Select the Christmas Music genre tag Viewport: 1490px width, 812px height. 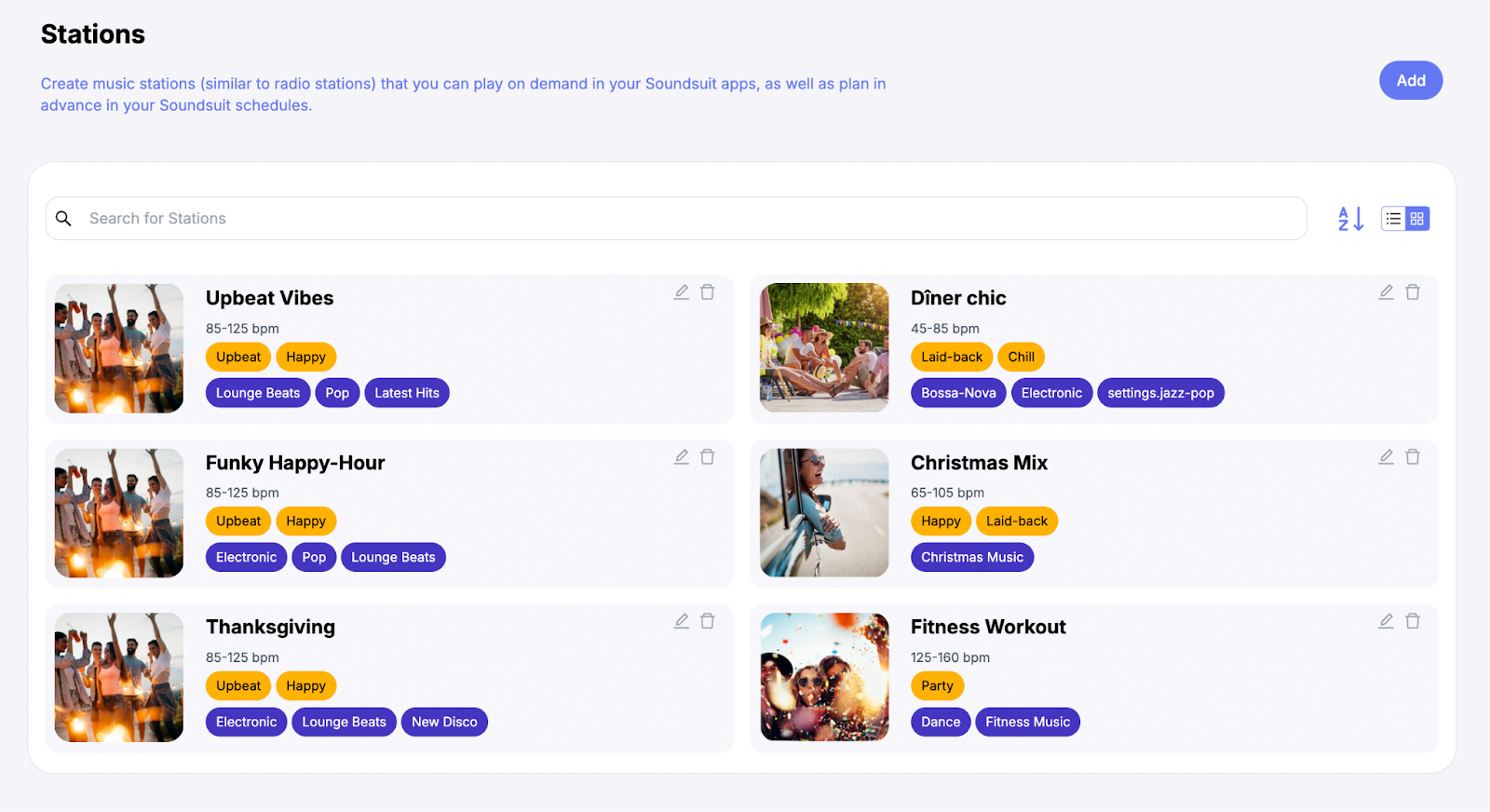pos(971,558)
